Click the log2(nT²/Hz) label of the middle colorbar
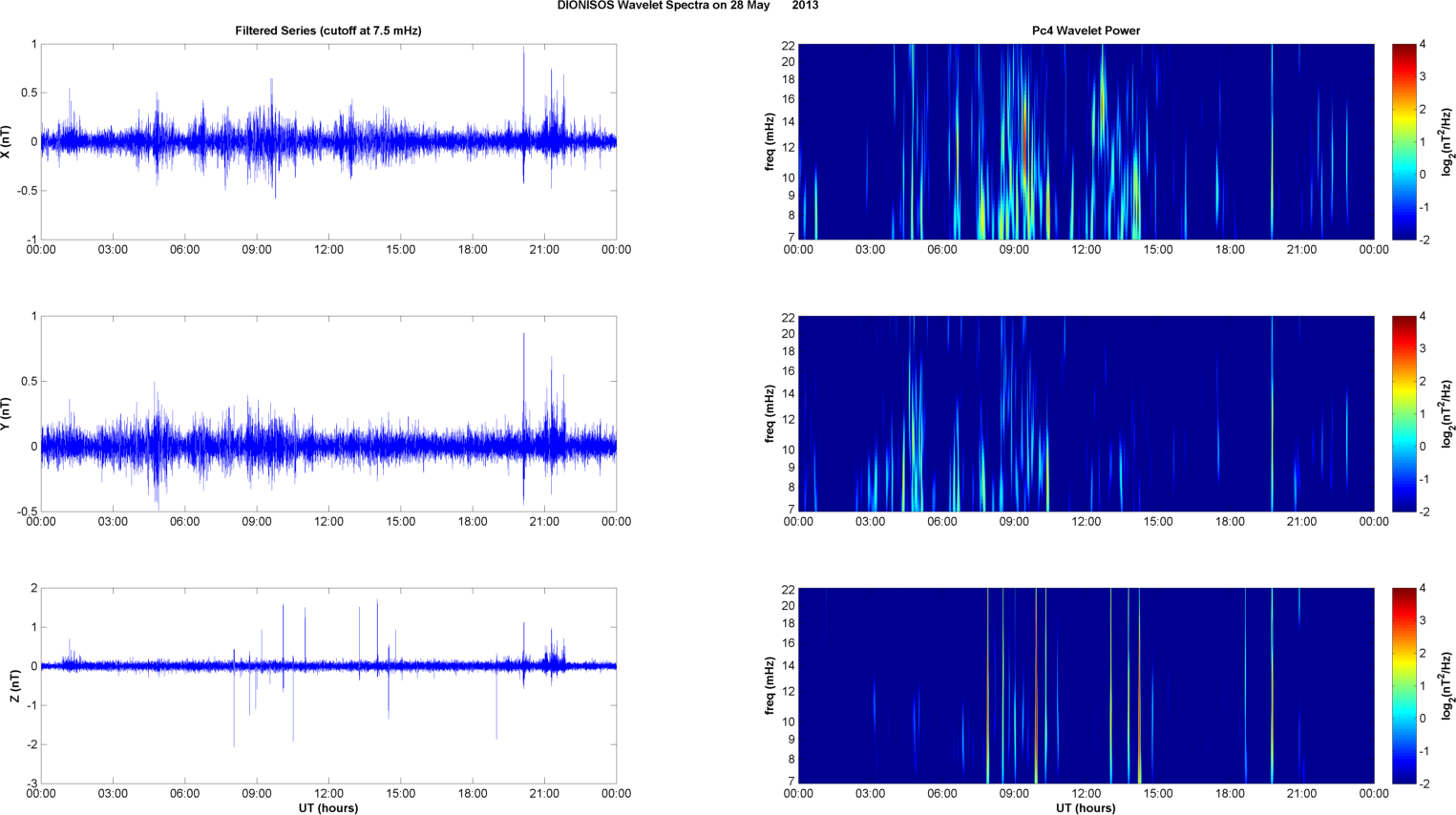This screenshot has width=1456, height=815. click(x=1447, y=413)
